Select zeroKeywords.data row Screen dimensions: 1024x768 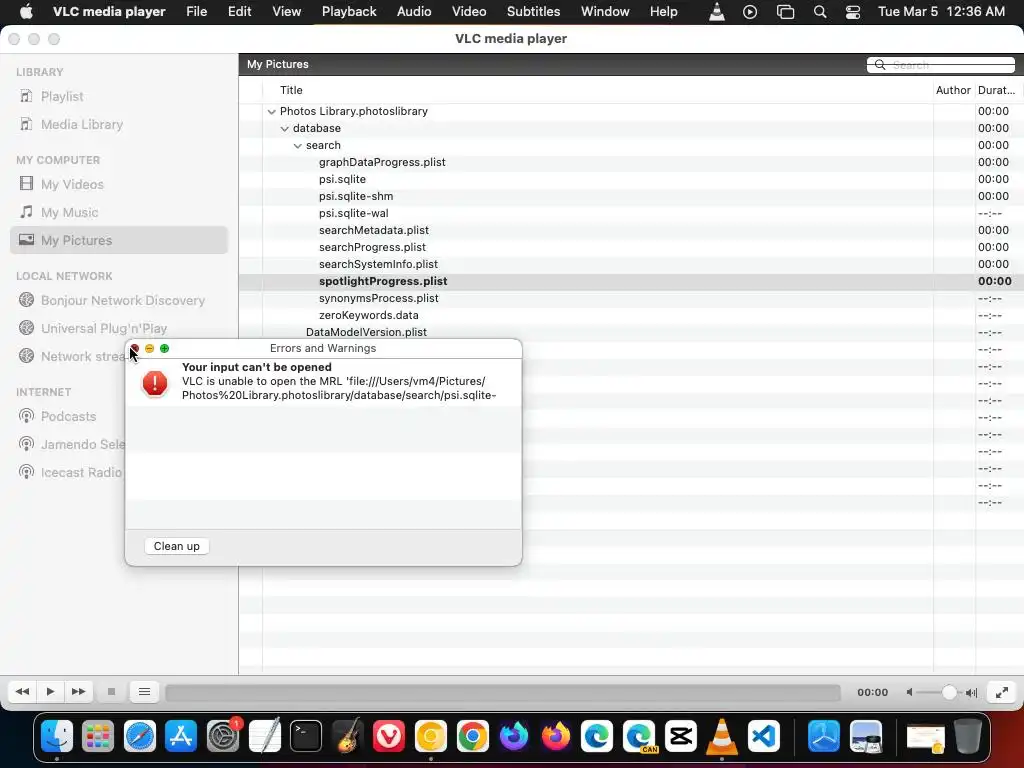368,315
